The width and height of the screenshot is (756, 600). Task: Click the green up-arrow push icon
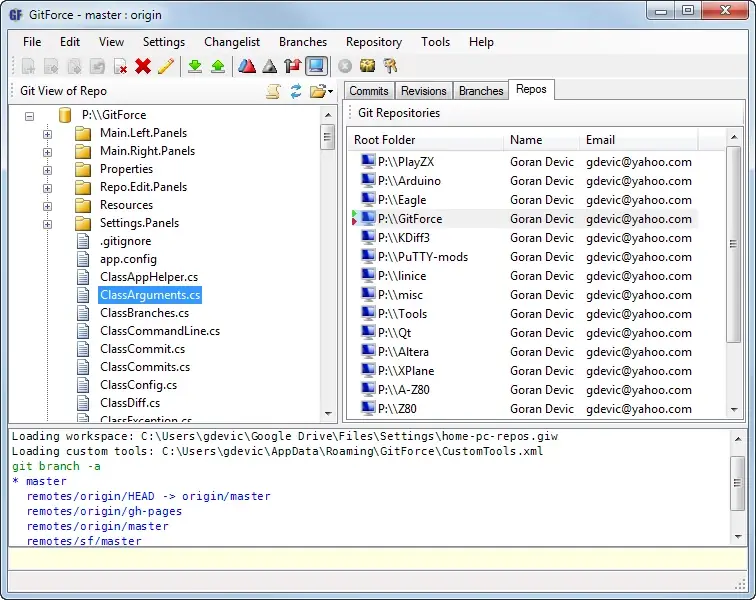pos(217,66)
